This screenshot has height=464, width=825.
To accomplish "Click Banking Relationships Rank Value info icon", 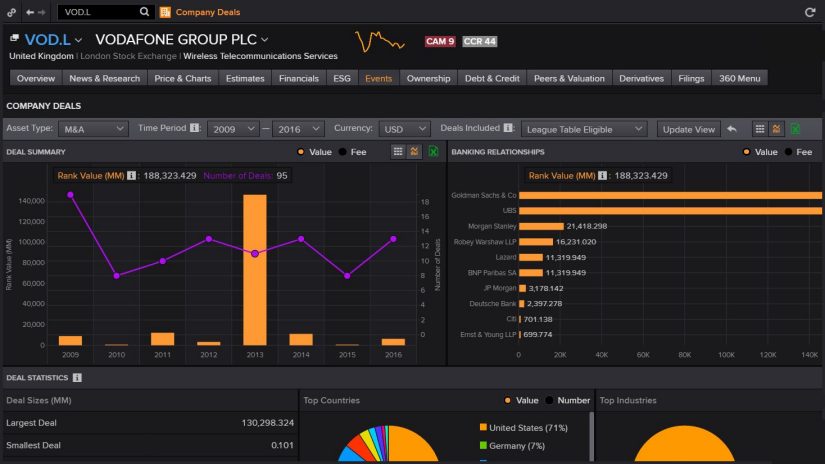I will pyautogui.click(x=602, y=176).
